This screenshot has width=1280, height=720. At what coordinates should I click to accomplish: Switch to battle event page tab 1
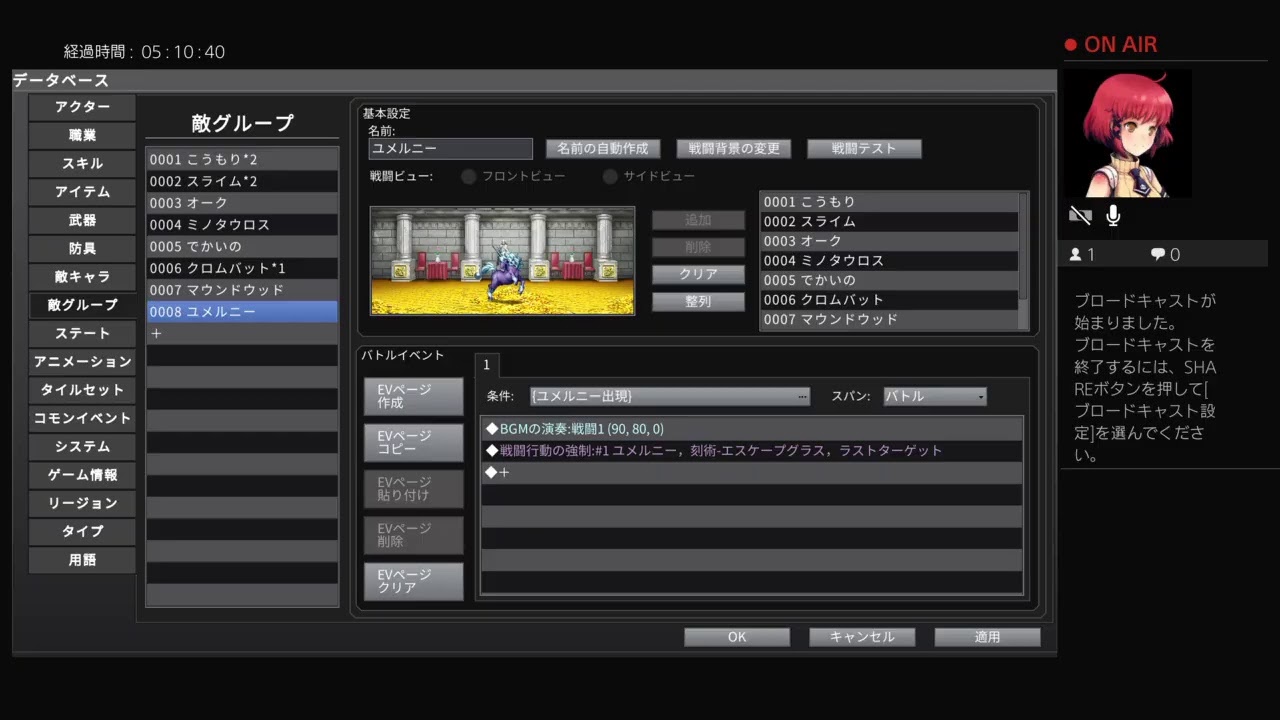click(487, 365)
